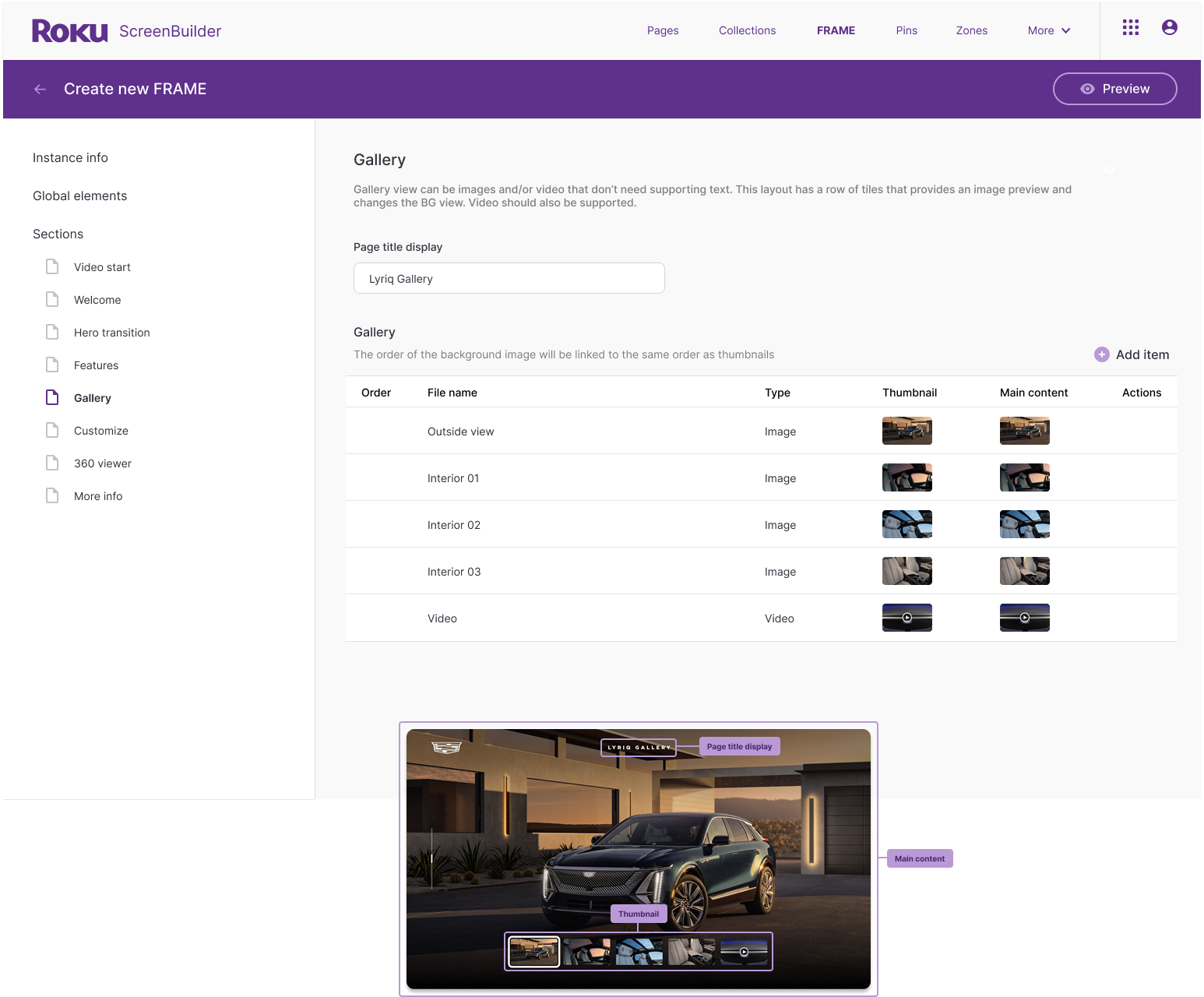Click Outside view main content image
1204x997 pixels.
(1025, 431)
